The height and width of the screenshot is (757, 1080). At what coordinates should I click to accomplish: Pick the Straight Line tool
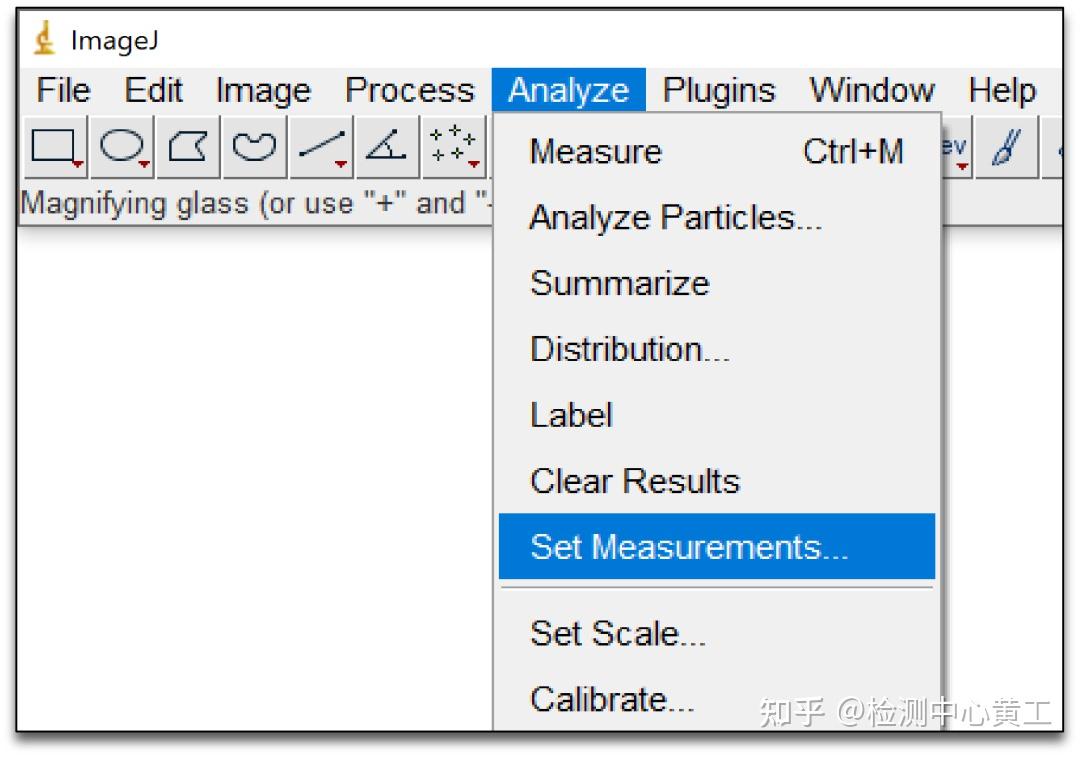coord(322,148)
